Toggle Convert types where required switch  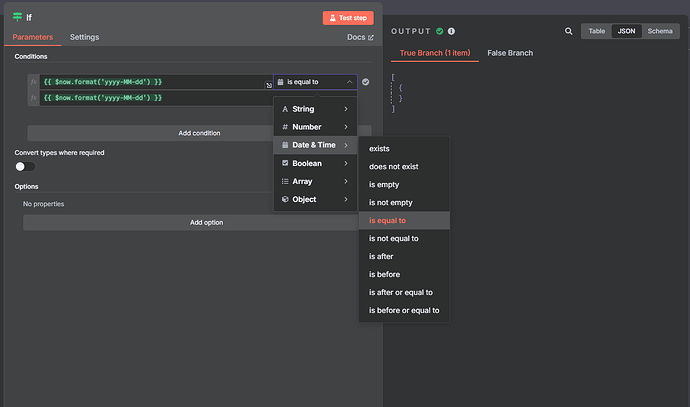click(x=25, y=167)
